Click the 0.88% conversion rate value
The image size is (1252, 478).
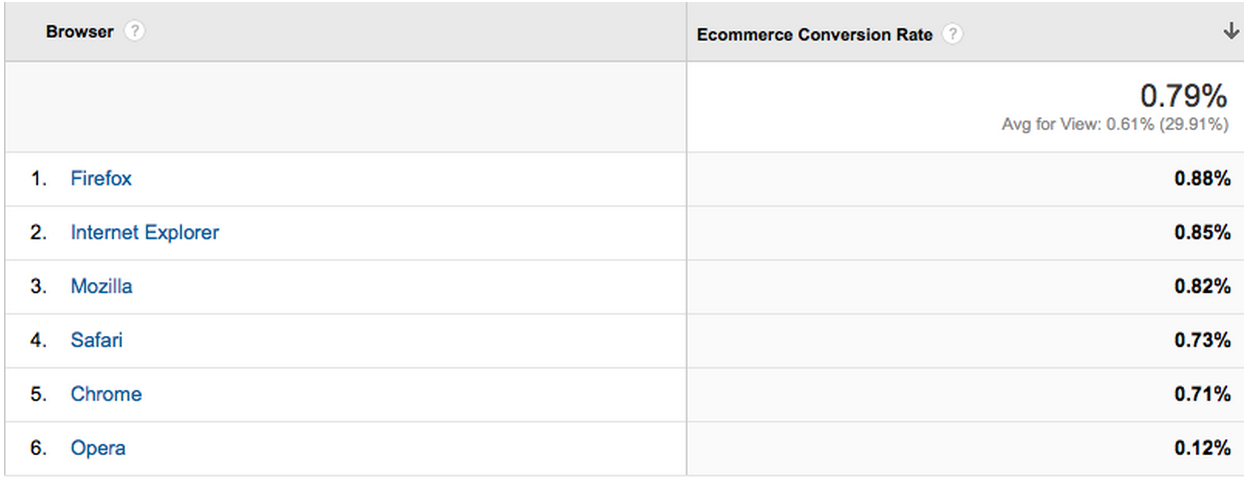tap(1202, 179)
